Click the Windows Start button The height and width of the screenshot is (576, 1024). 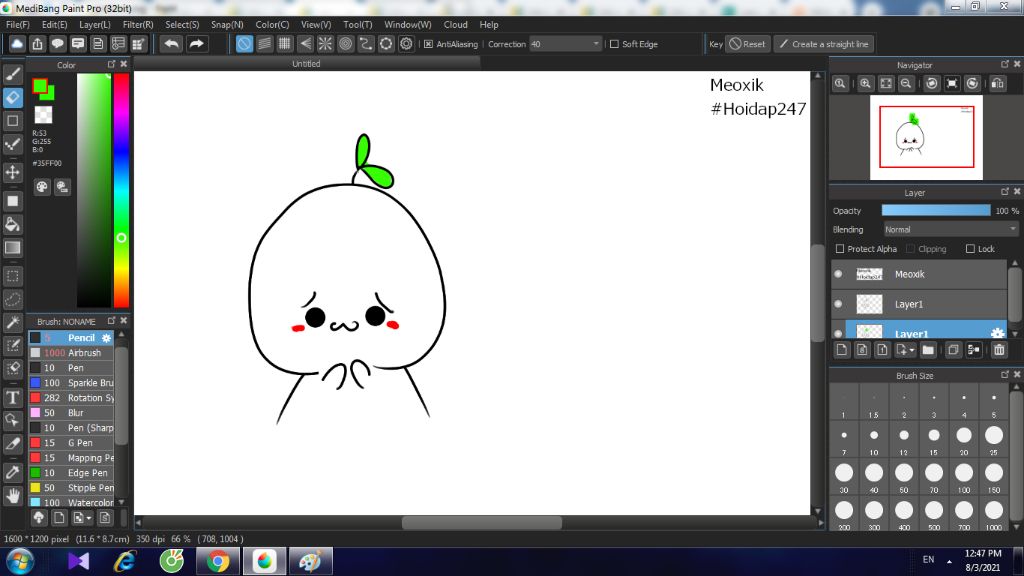20,561
